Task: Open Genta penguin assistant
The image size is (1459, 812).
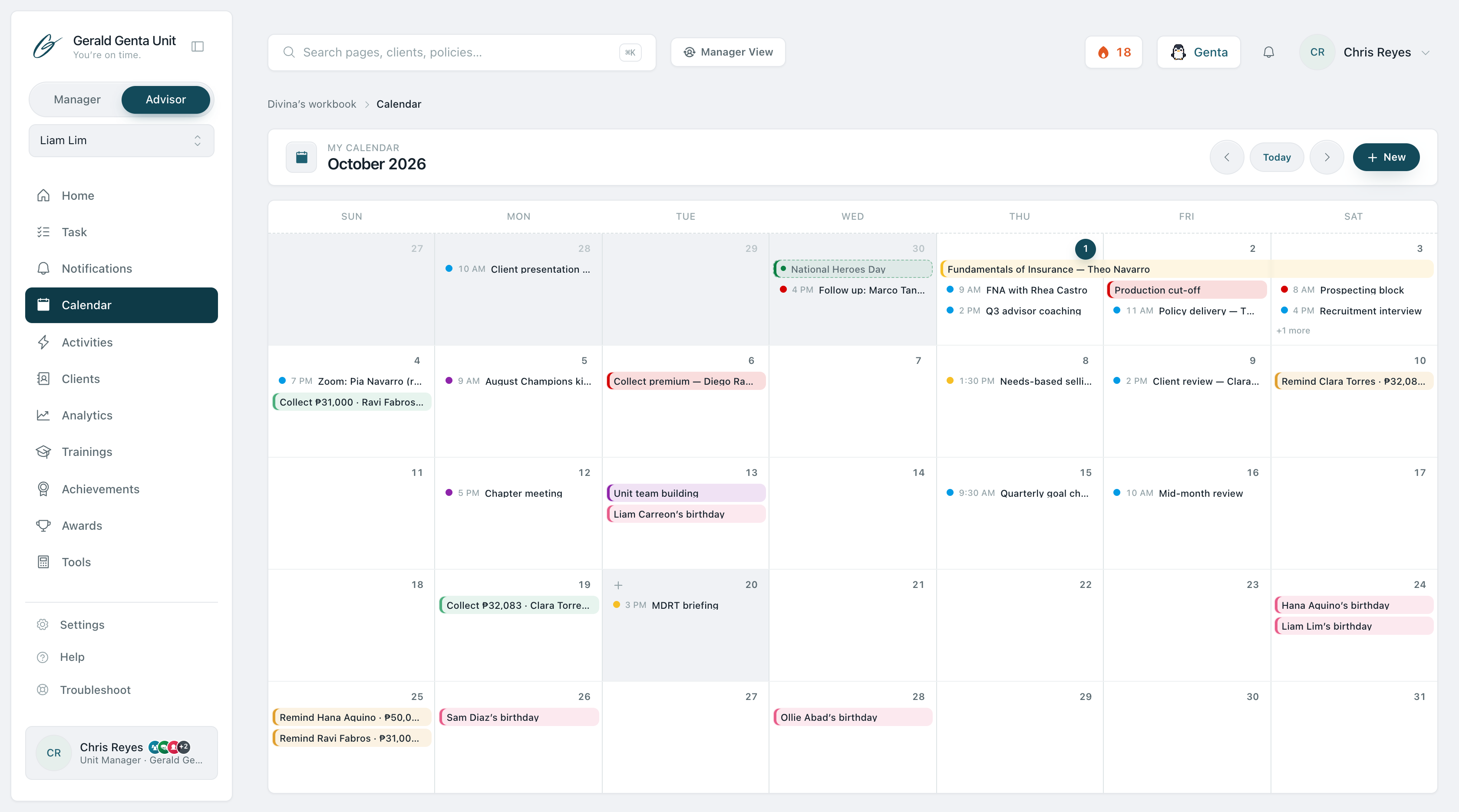Action: 1198,52
